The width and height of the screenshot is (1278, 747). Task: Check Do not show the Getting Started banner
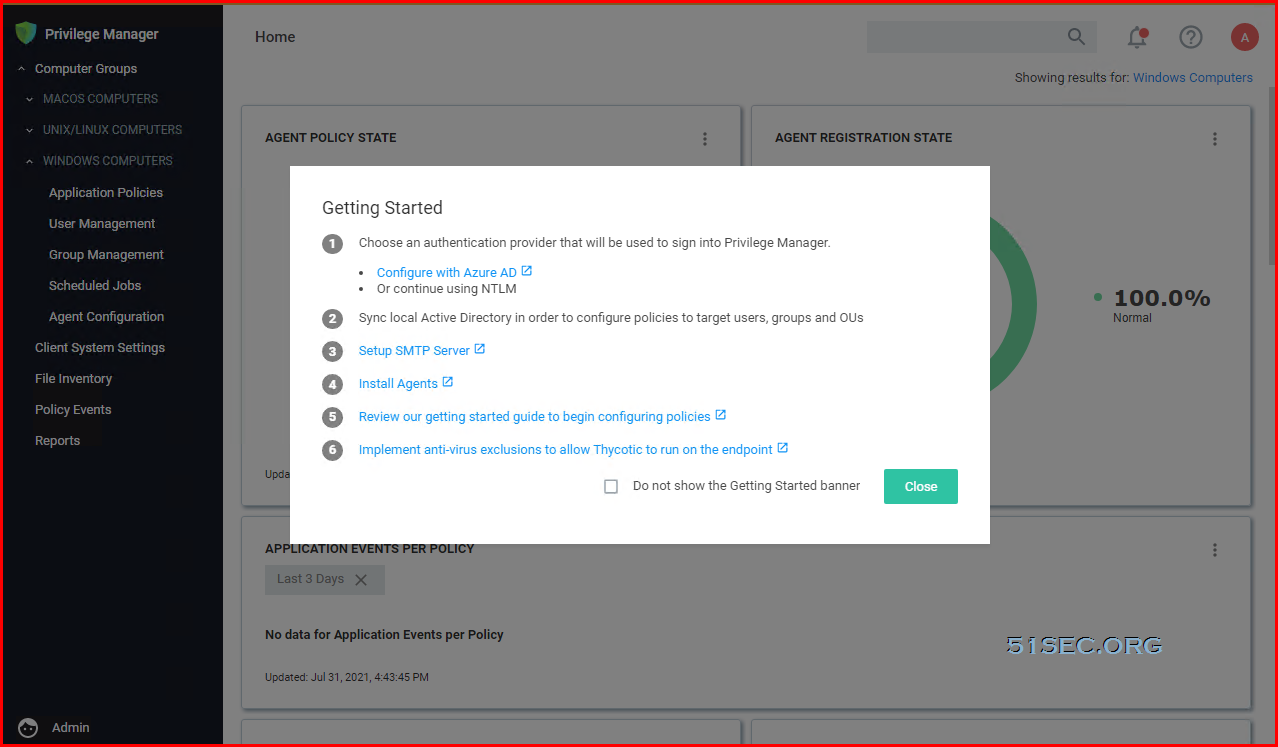[x=611, y=487]
